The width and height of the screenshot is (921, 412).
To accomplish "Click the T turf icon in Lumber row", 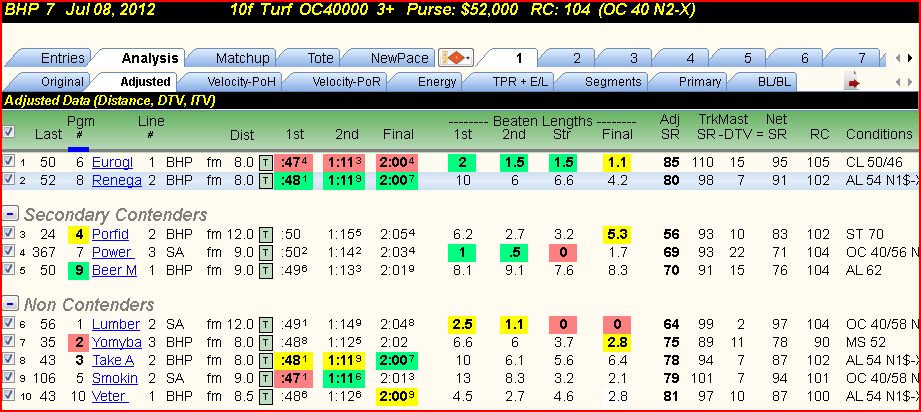I will (x=265, y=324).
